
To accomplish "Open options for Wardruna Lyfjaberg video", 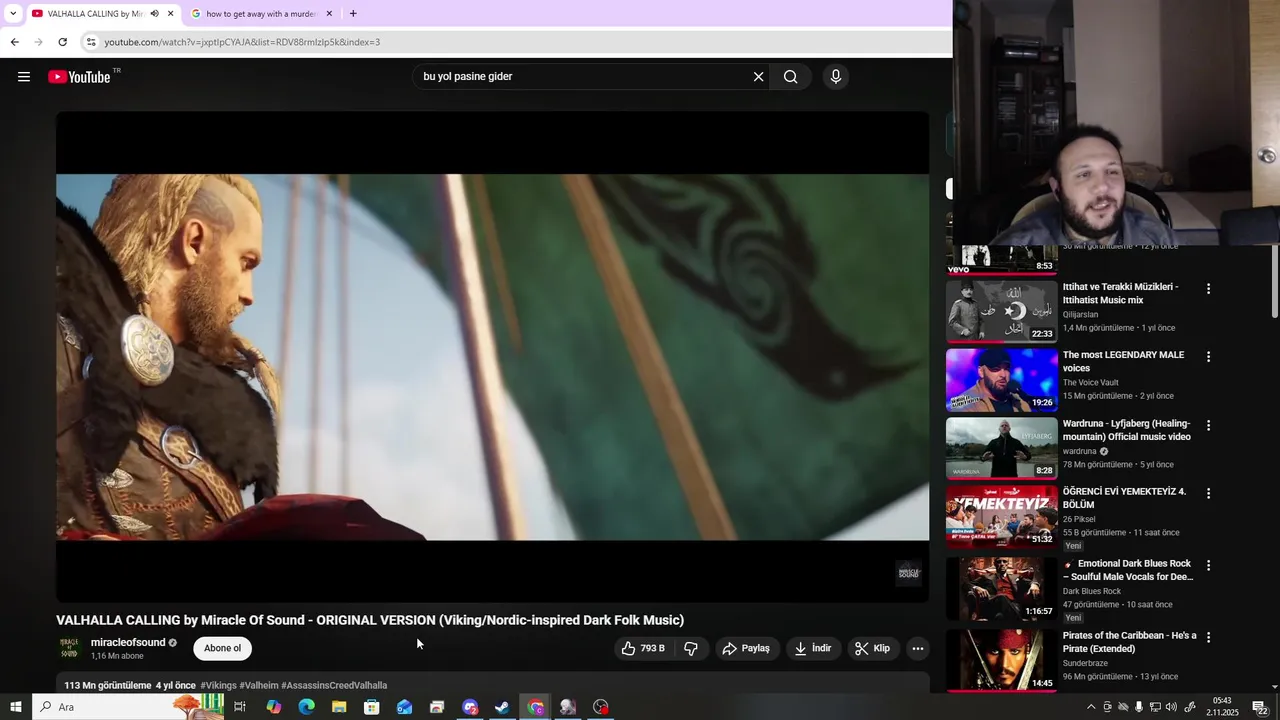I will [x=1208, y=425].
